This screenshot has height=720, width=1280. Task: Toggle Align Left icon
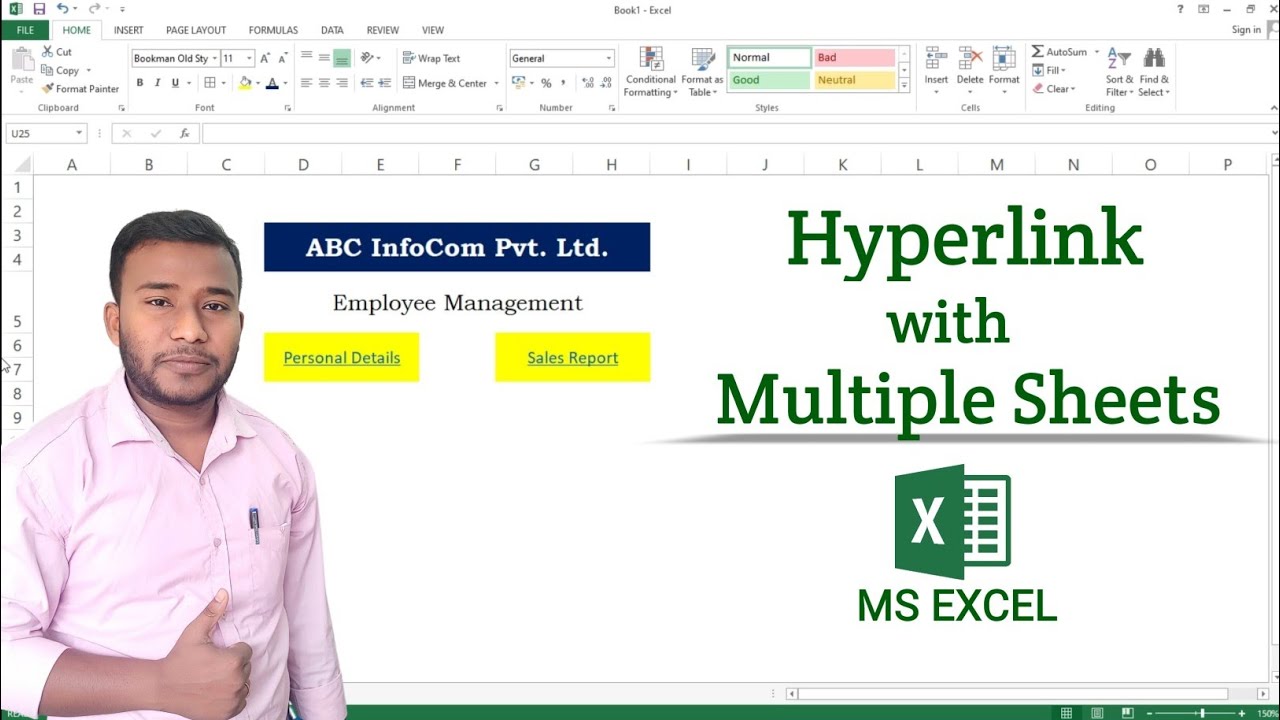click(307, 83)
